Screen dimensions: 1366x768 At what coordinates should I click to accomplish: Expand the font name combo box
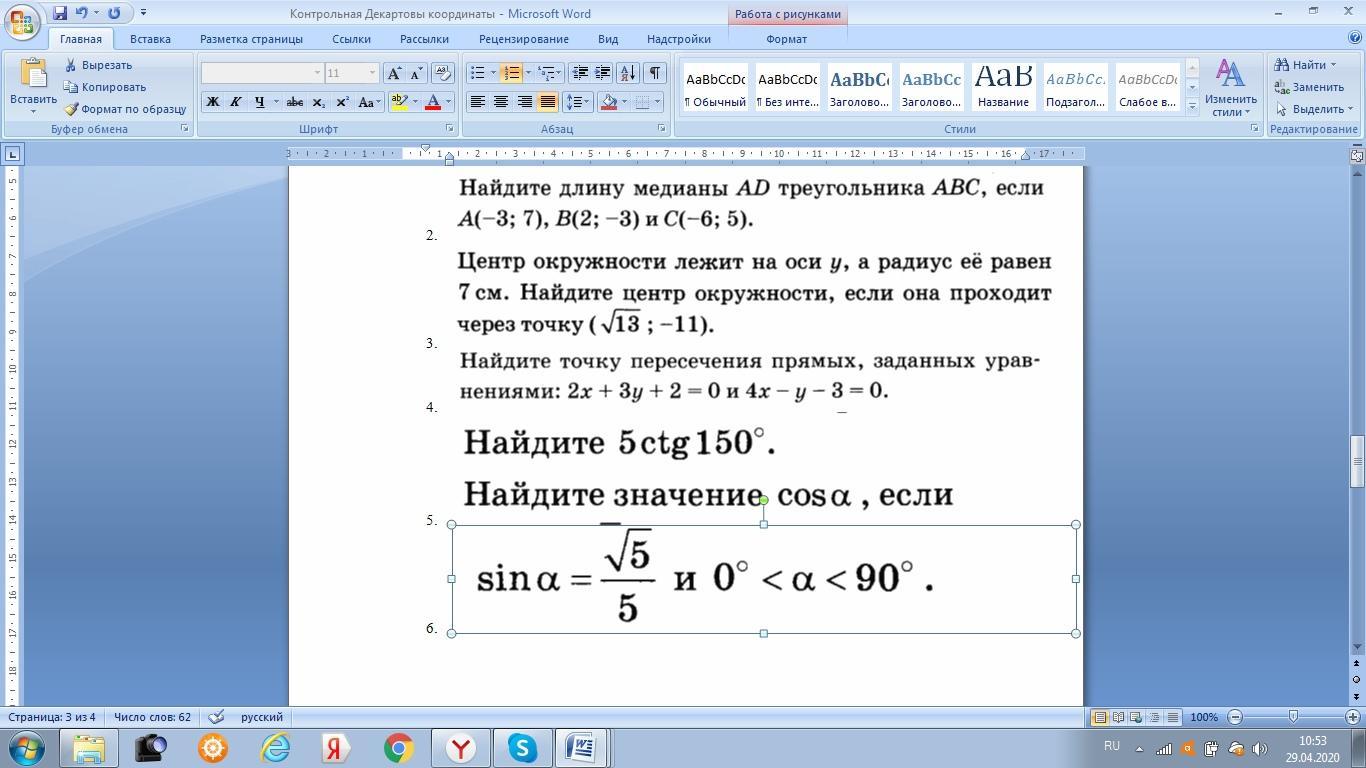pos(317,73)
